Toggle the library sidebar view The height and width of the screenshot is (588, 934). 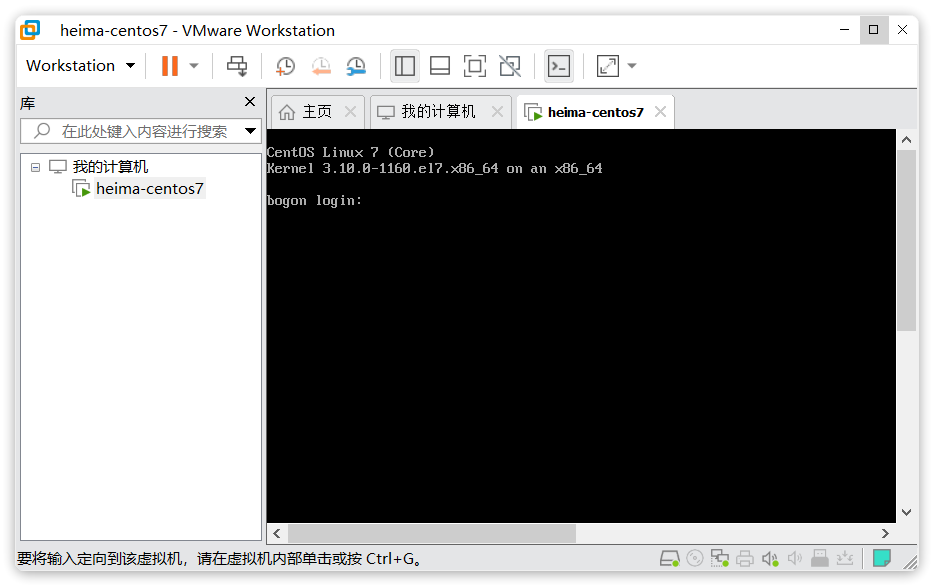[x=405, y=66]
